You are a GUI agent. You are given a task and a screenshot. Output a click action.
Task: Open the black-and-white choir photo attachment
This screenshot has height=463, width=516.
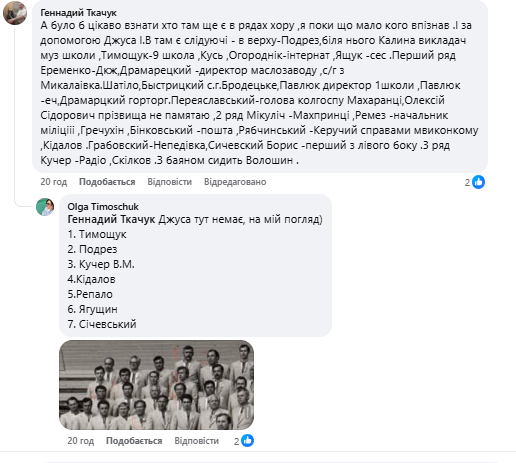click(156, 385)
